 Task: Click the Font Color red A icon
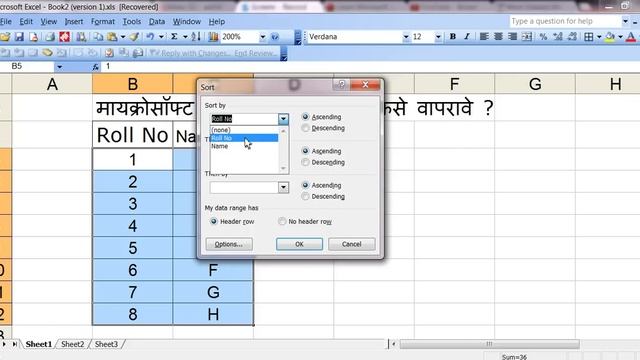click(x=631, y=37)
